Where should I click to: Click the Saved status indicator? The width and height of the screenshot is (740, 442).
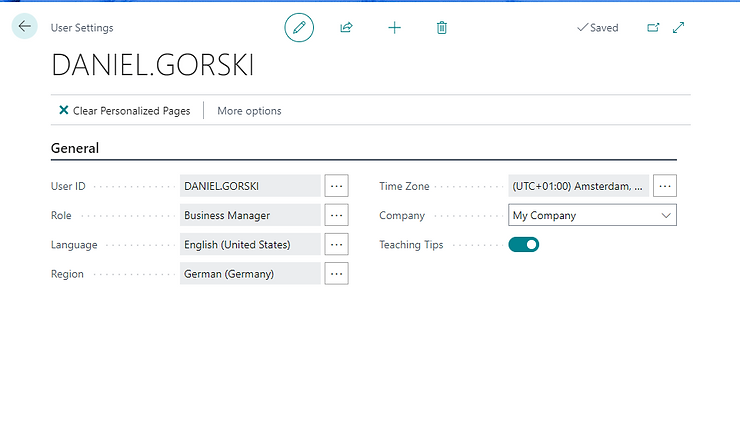coord(598,28)
